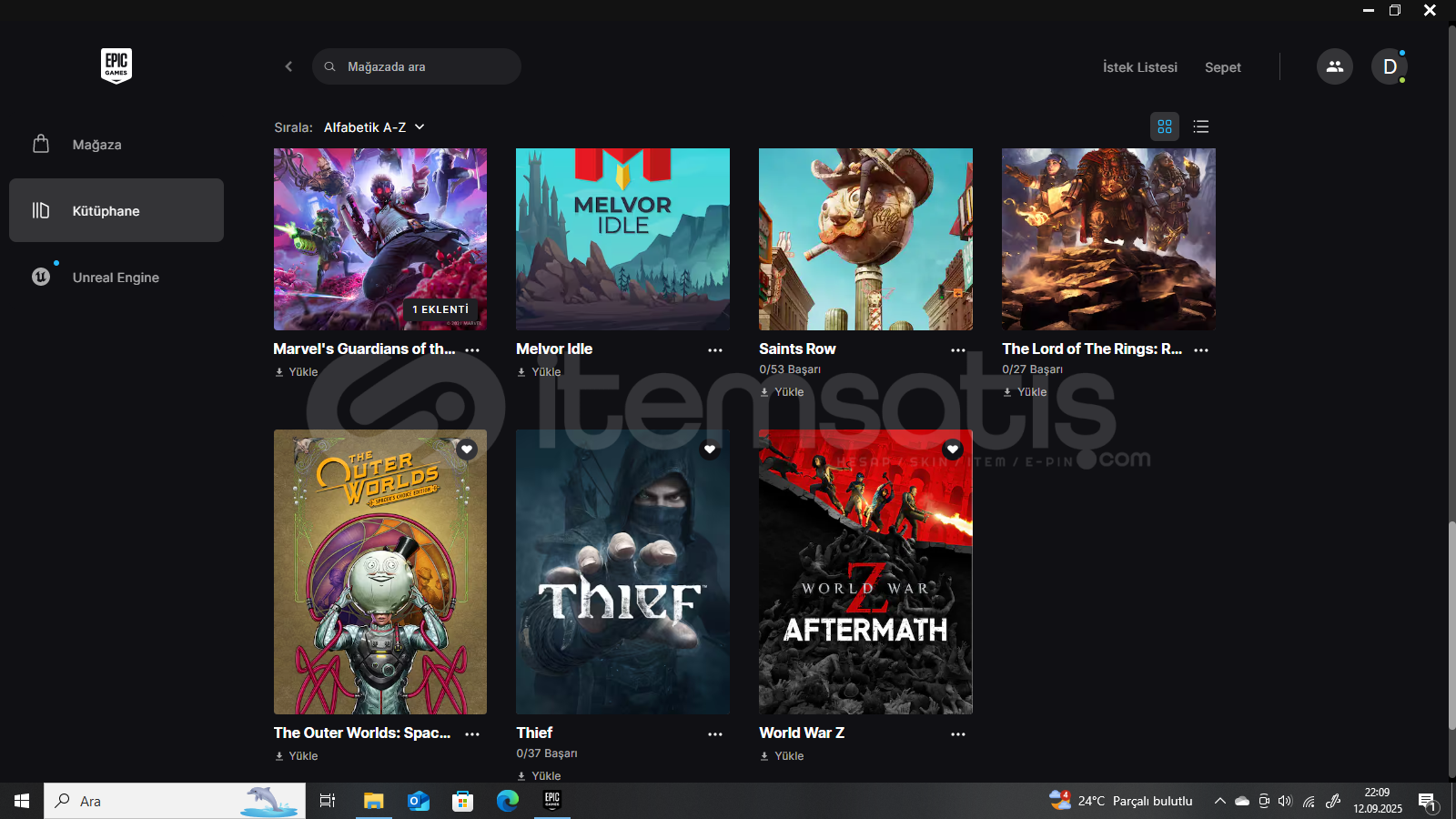Open File Explorer from taskbar
This screenshot has height=819, width=1456.
click(373, 801)
